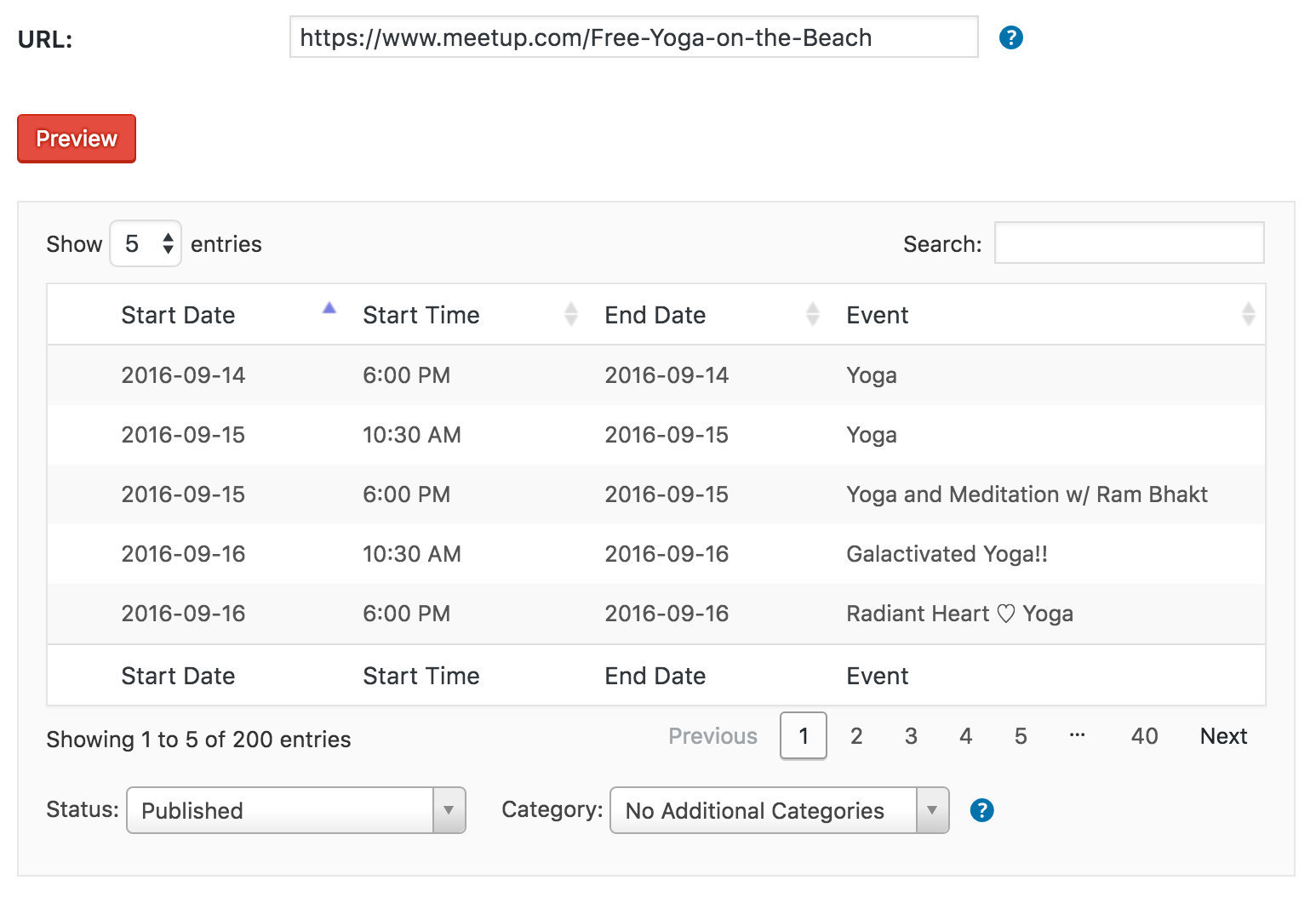The height and width of the screenshot is (897, 1316).
Task: Jump to page 40 of entries
Action: click(x=1144, y=735)
